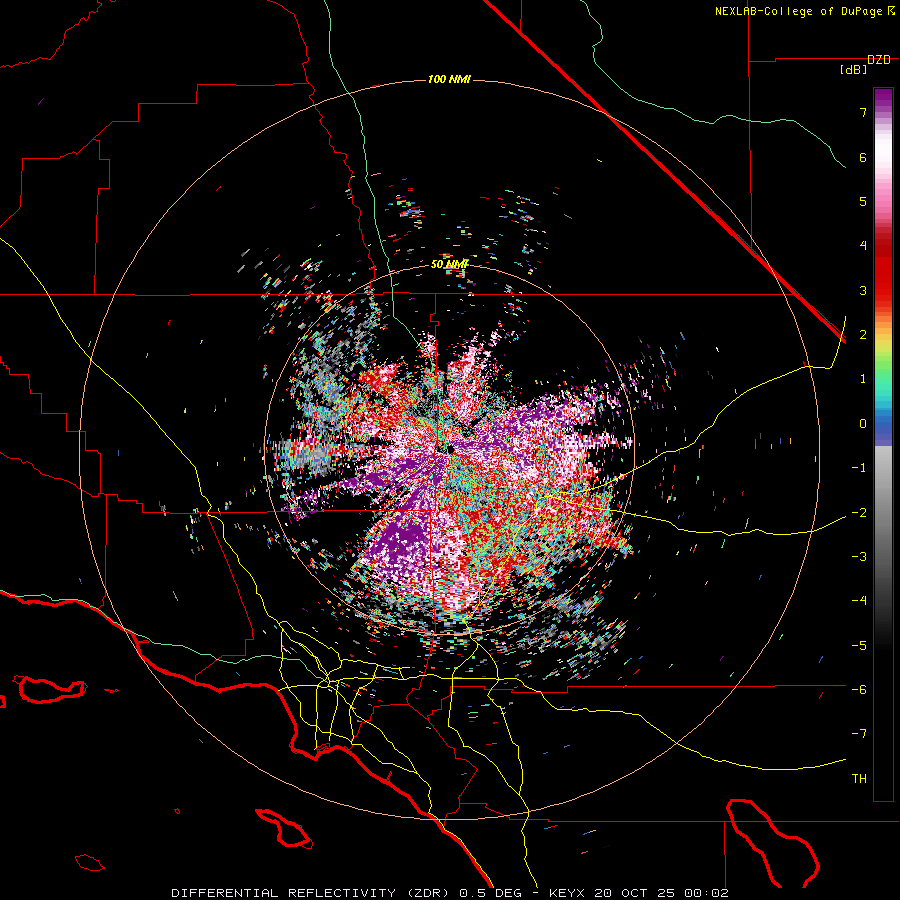Viewport: 900px width, 900px height.
Task: Click the -4 value on color scale
Action: click(859, 601)
